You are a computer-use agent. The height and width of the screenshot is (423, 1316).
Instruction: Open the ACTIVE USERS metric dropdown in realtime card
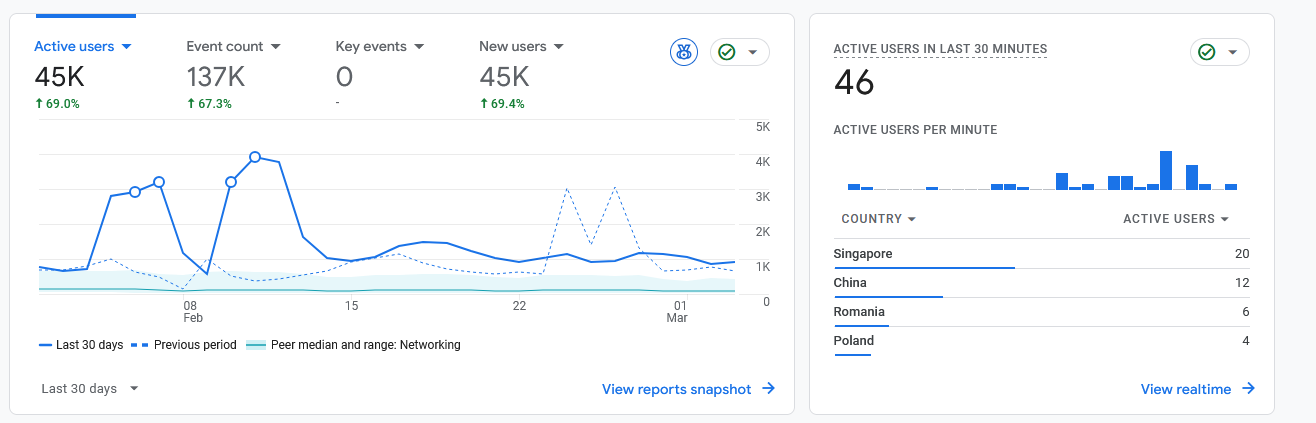1175,219
